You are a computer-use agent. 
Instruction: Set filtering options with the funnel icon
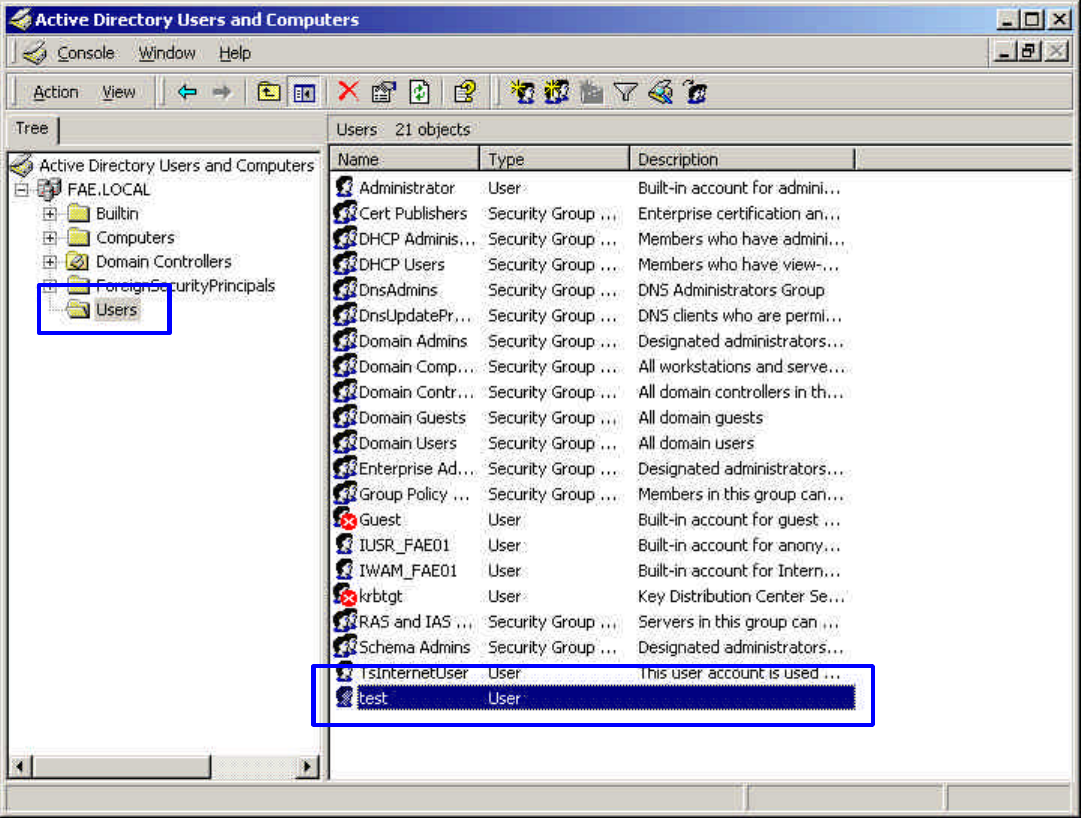coord(625,92)
